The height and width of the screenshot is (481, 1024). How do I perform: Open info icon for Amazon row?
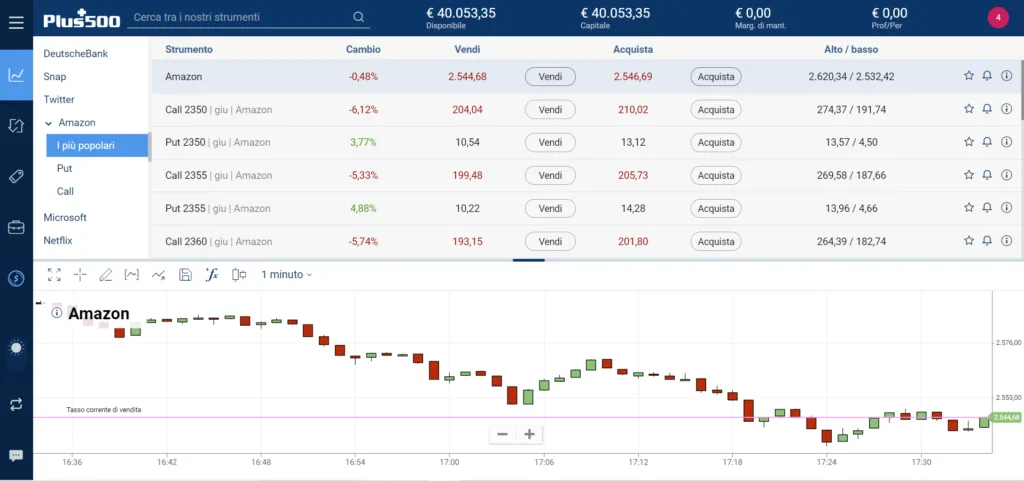[1006, 76]
